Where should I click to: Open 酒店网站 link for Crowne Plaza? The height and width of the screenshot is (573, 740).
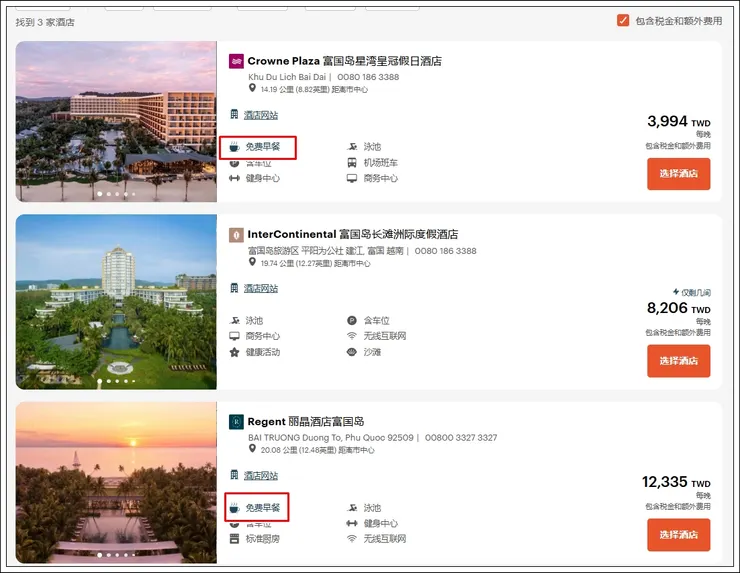pos(261,115)
